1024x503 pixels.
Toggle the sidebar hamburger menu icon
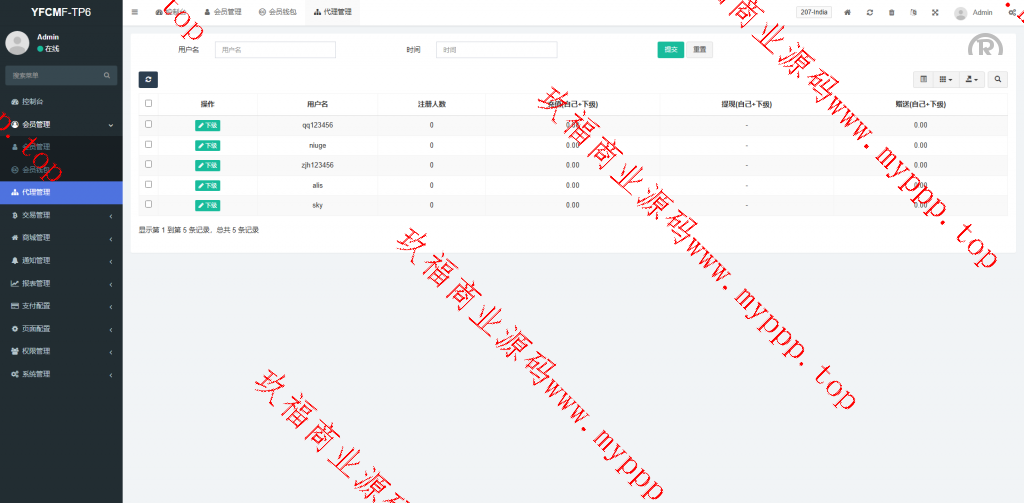pos(135,12)
